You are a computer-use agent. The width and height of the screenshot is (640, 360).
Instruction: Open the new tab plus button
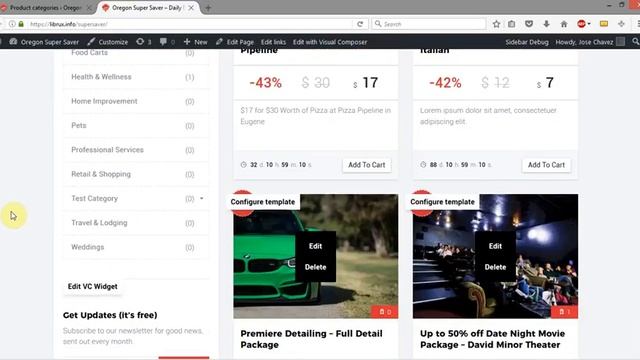(x=208, y=8)
